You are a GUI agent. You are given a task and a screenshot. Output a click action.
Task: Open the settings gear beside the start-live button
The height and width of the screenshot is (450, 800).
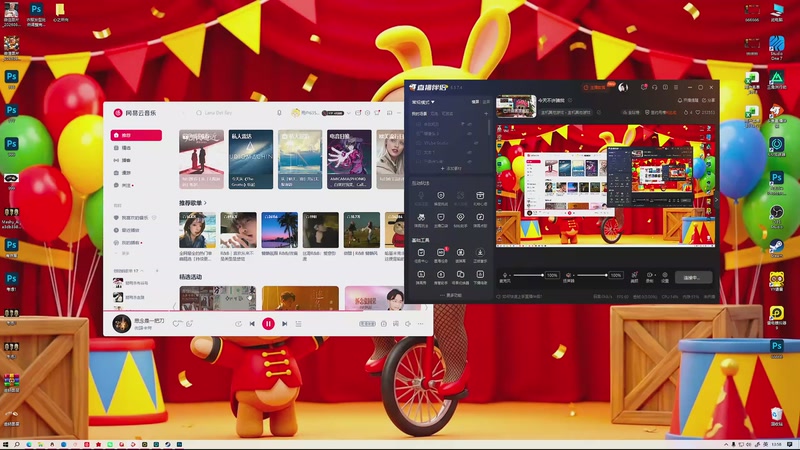665,275
